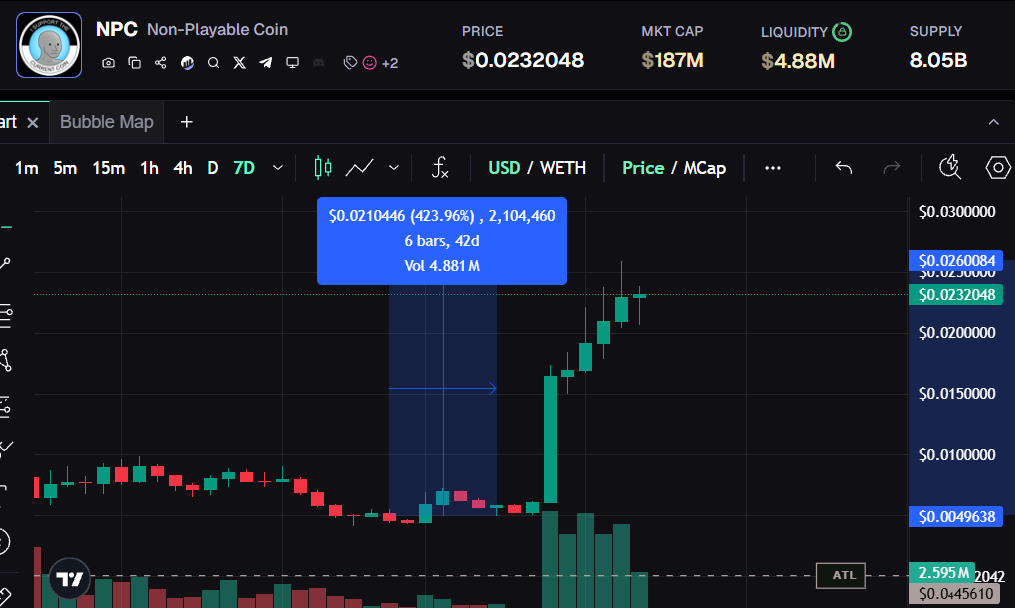Viewport: 1015px width, 608px height.
Task: Toggle chart to MCap view
Action: pos(705,168)
